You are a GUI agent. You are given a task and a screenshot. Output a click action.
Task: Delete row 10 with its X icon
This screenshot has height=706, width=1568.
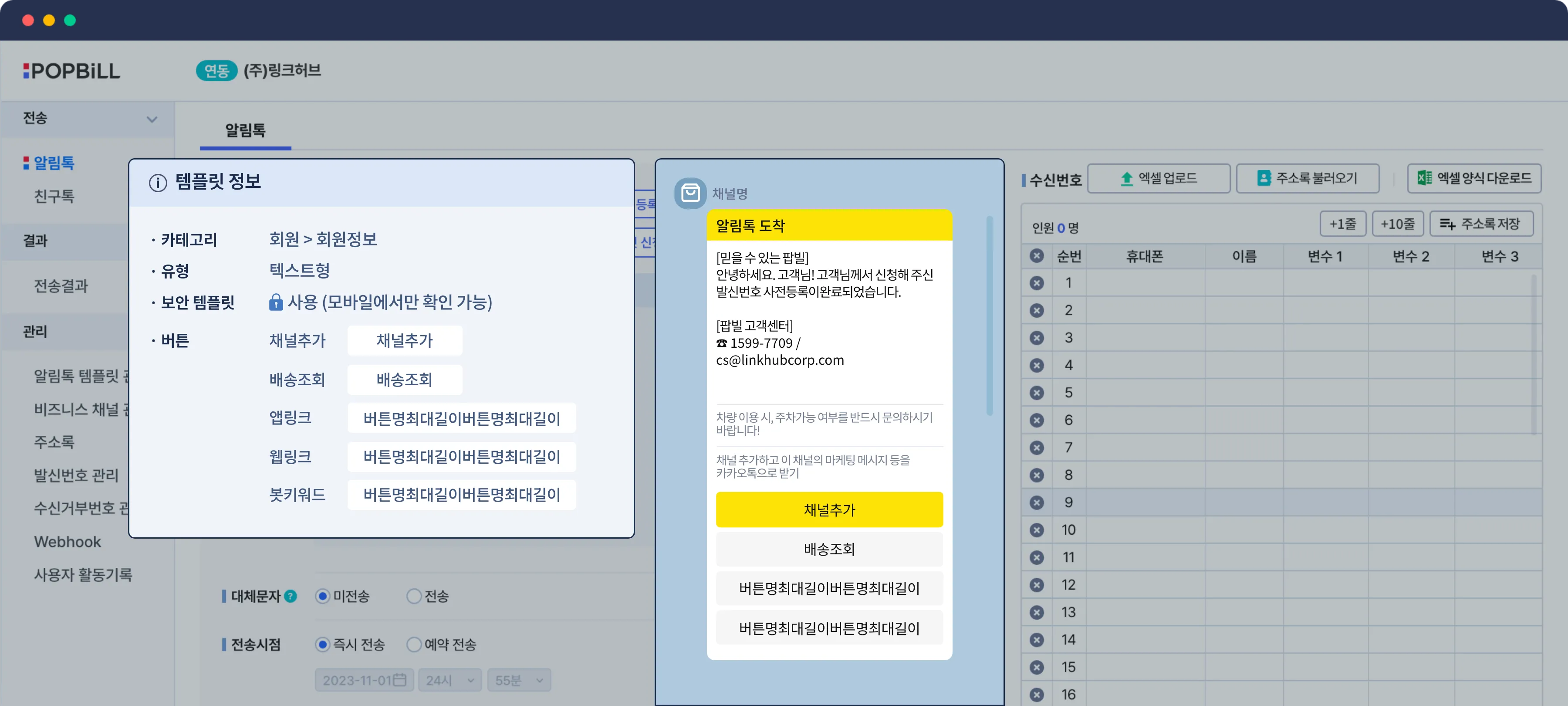[x=1037, y=530]
